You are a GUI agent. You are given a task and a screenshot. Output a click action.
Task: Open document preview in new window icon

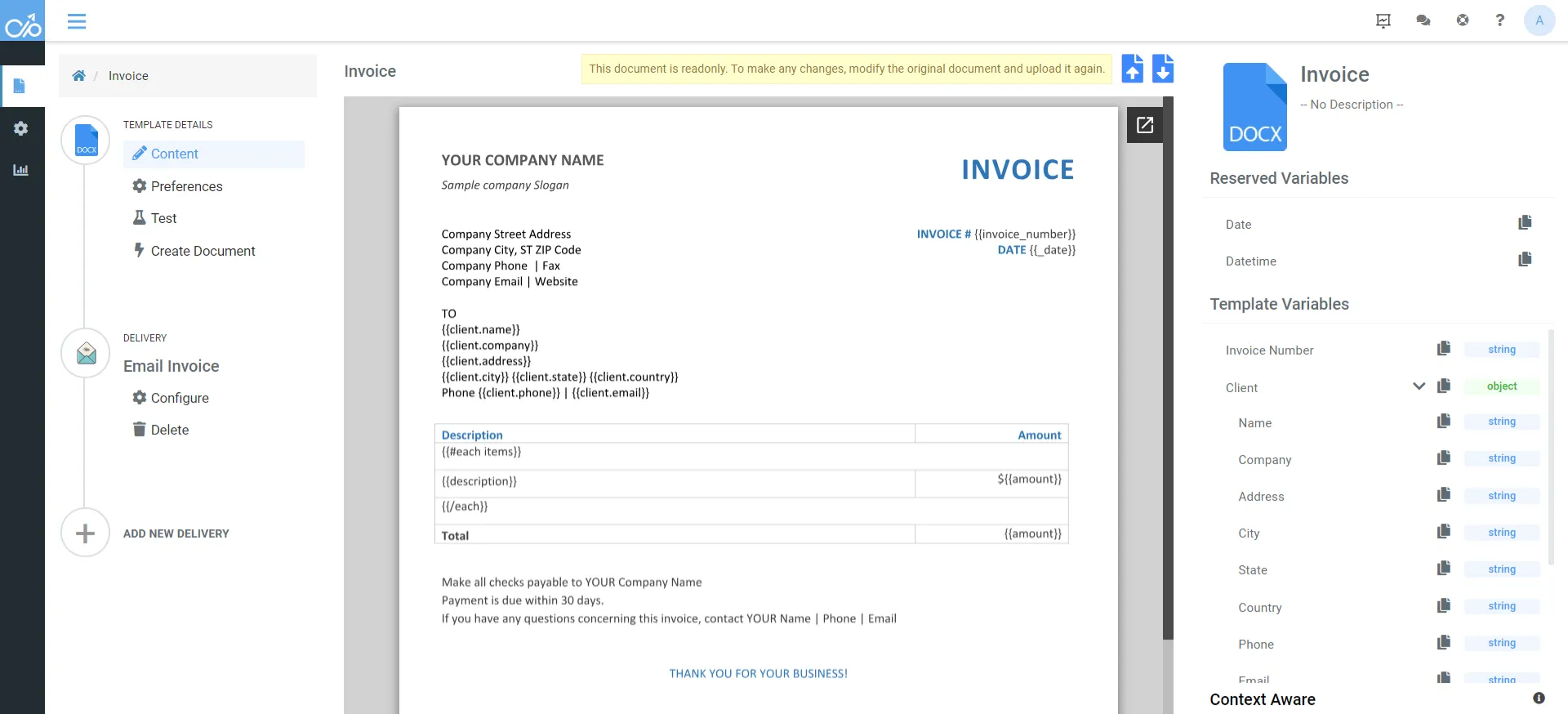point(1145,125)
